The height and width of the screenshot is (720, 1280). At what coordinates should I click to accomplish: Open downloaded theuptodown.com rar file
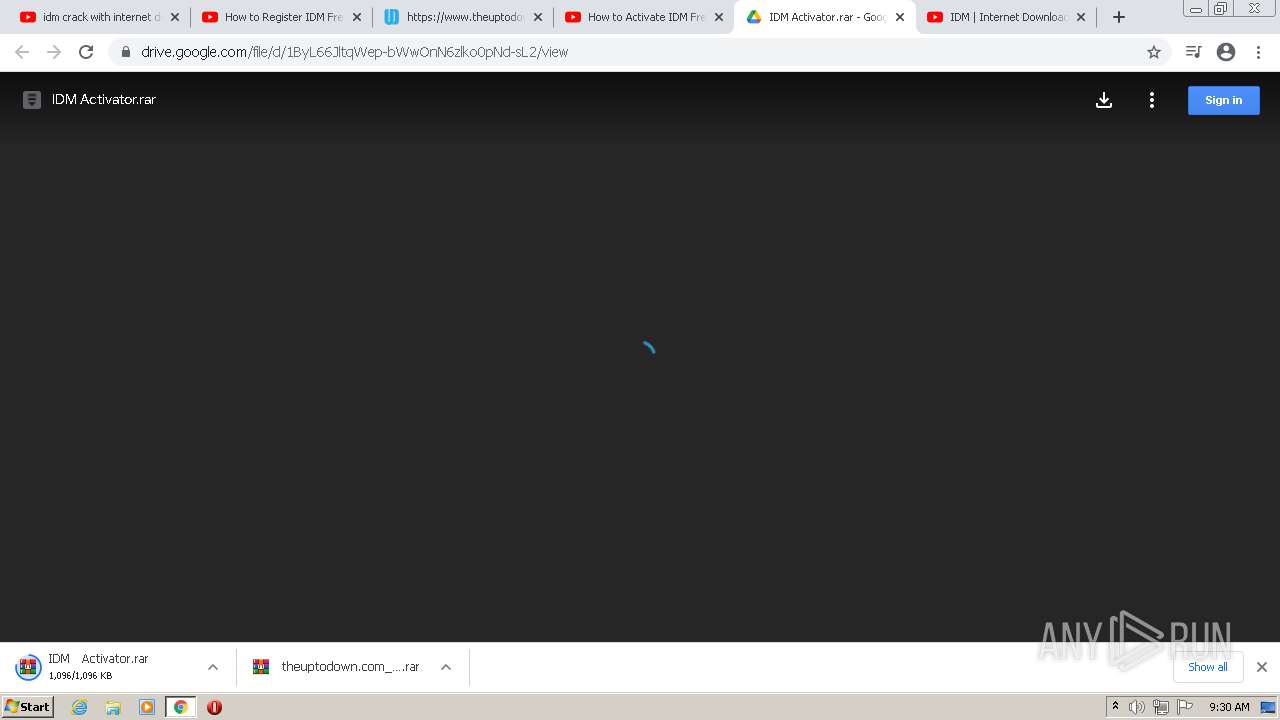(336, 667)
